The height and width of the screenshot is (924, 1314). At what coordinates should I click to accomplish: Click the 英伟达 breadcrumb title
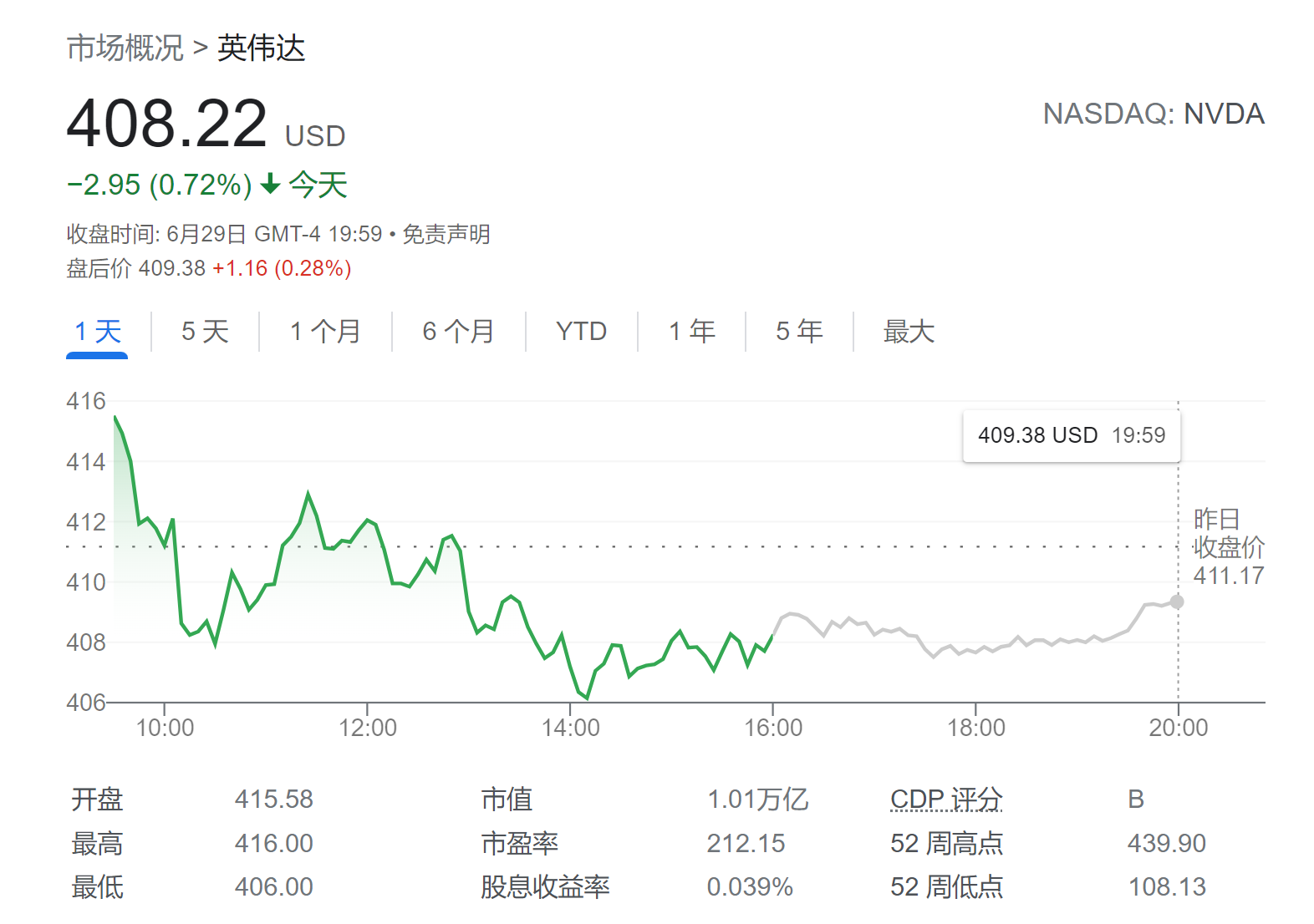[x=262, y=48]
